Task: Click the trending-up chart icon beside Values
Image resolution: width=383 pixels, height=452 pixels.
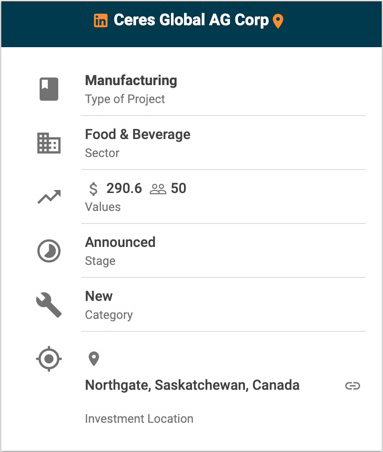Action: [x=49, y=197]
